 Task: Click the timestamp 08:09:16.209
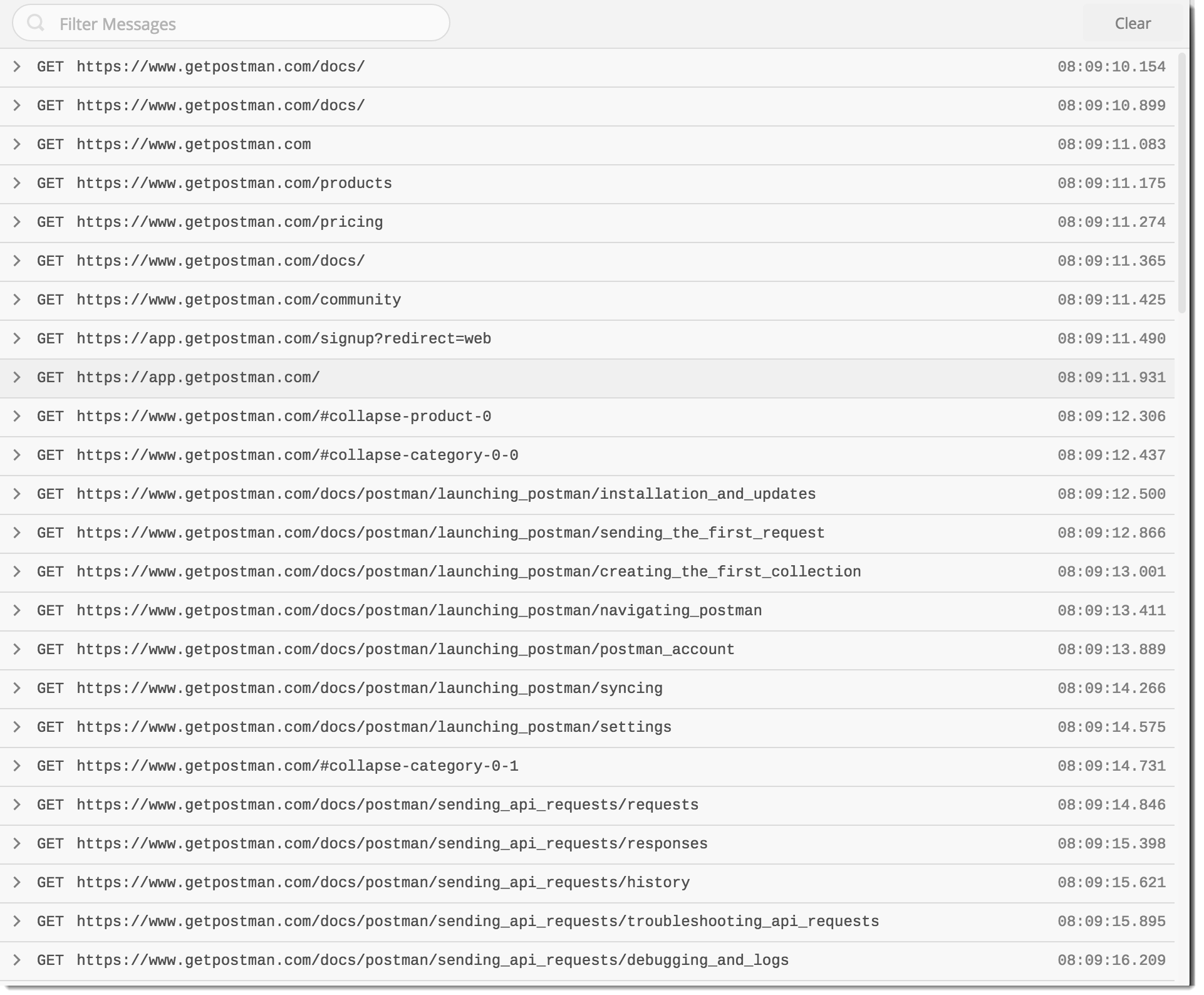tap(1111, 960)
